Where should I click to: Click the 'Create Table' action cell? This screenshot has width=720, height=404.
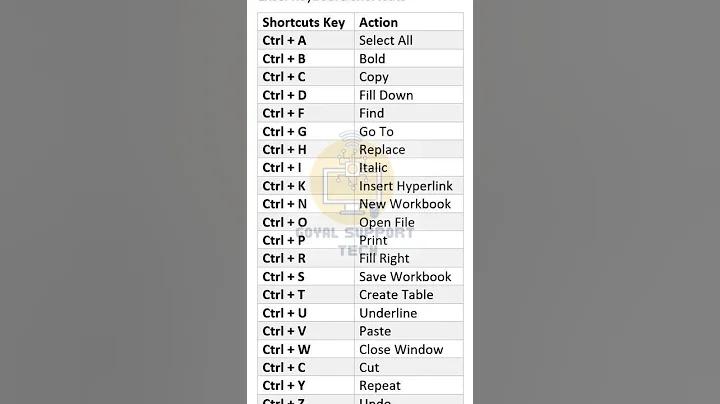409,294
